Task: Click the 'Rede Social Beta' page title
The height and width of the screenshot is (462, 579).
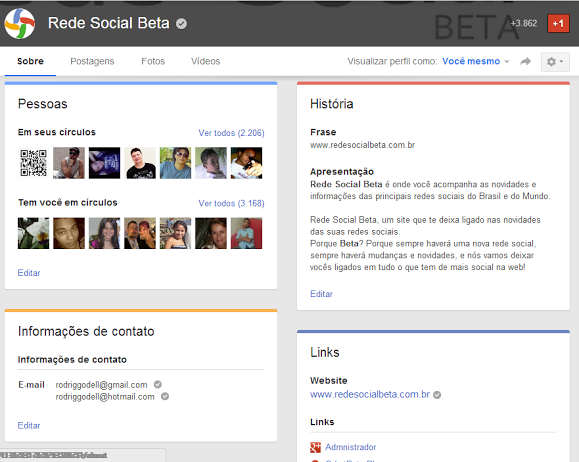Action: [109, 23]
